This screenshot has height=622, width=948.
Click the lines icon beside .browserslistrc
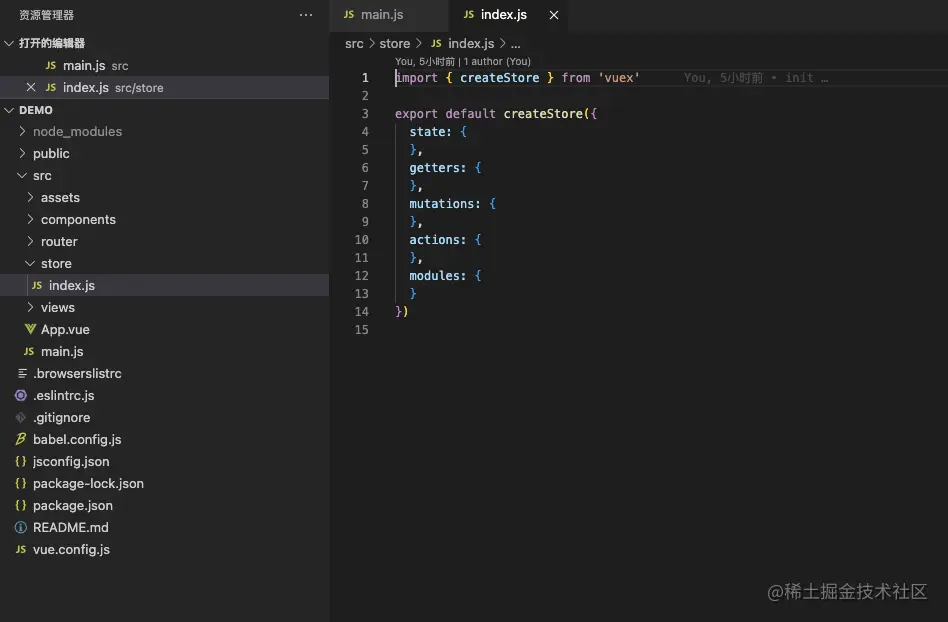click(x=22, y=373)
